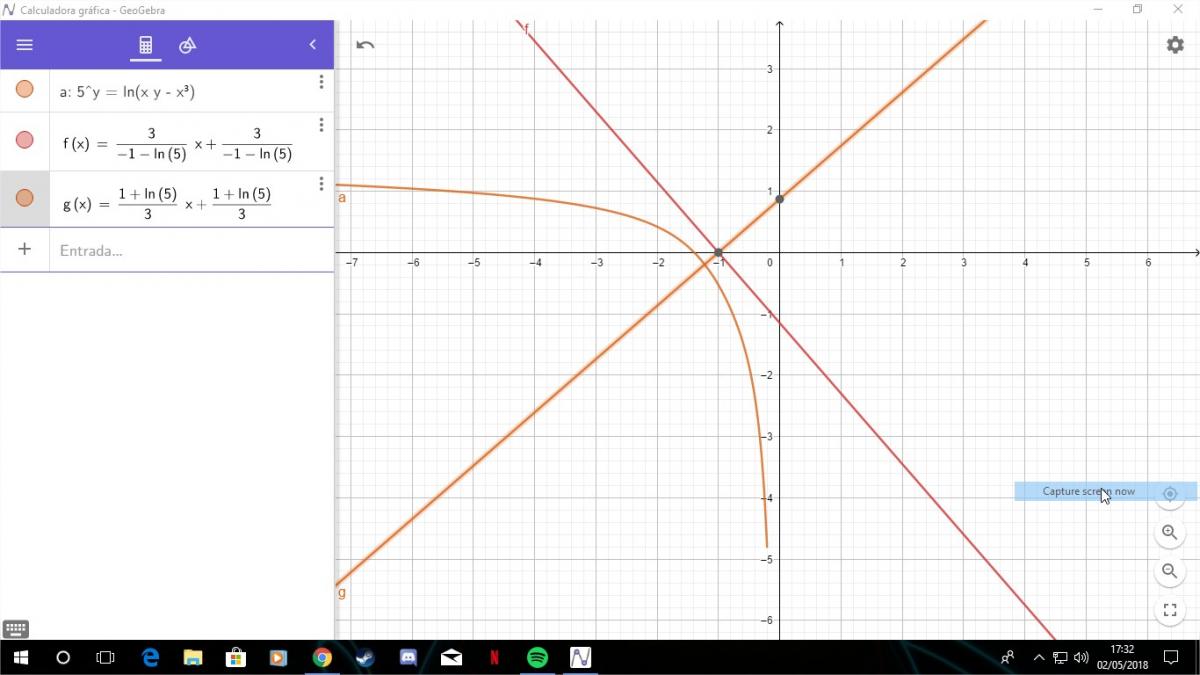Click the Entrada input field

[190, 250]
